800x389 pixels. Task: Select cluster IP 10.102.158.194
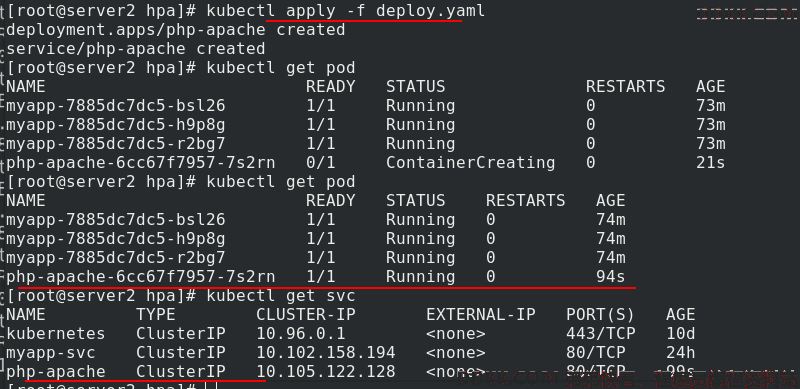click(326, 352)
